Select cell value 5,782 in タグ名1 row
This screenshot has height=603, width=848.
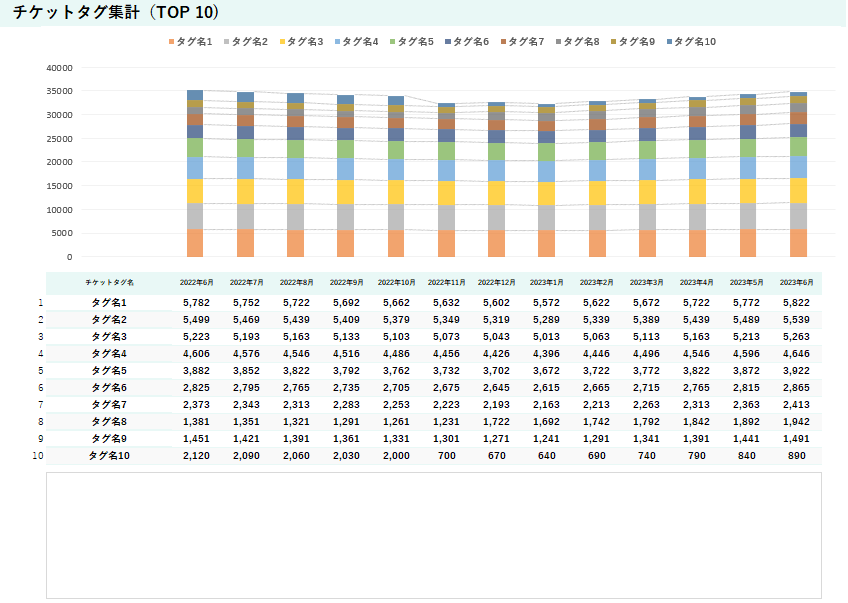coord(196,302)
